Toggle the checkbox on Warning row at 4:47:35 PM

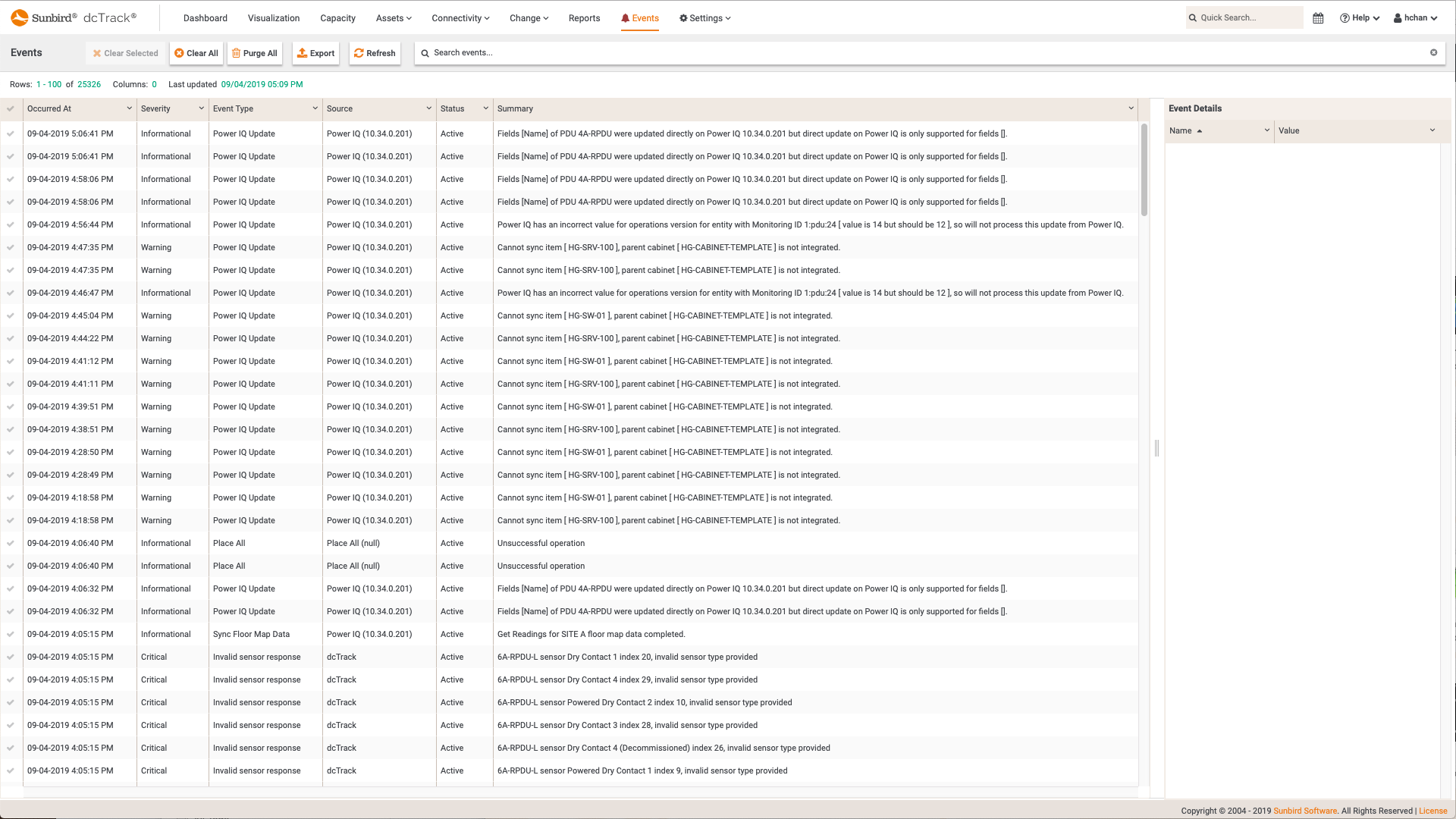(10, 247)
